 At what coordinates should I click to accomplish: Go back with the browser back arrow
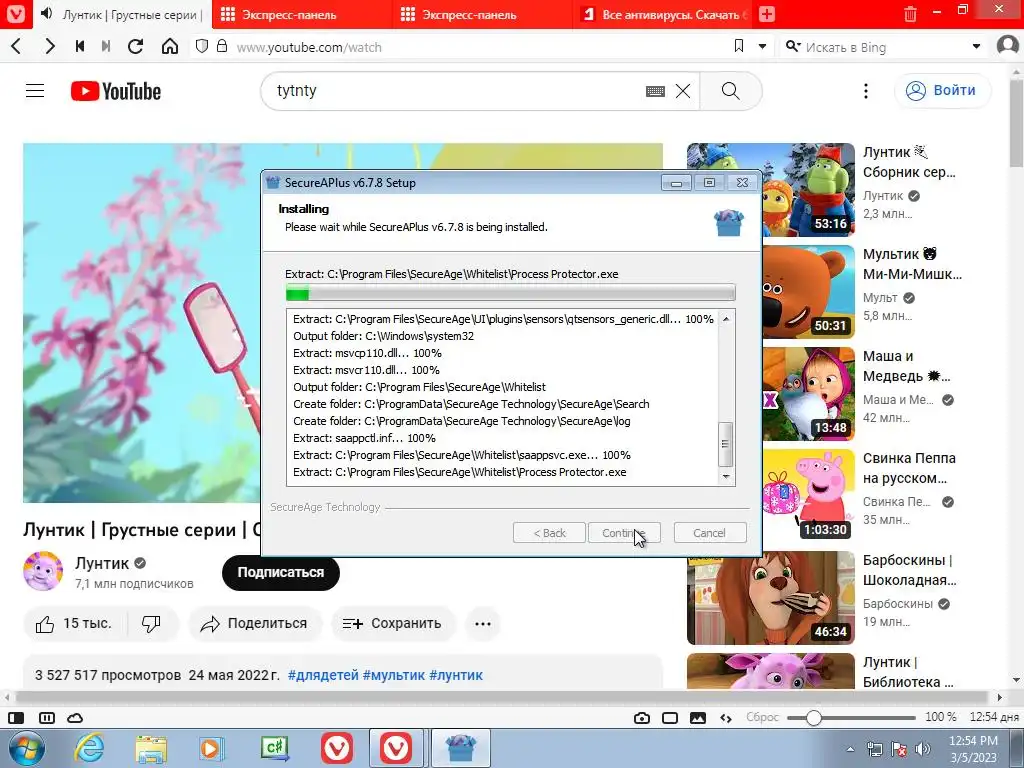17,46
